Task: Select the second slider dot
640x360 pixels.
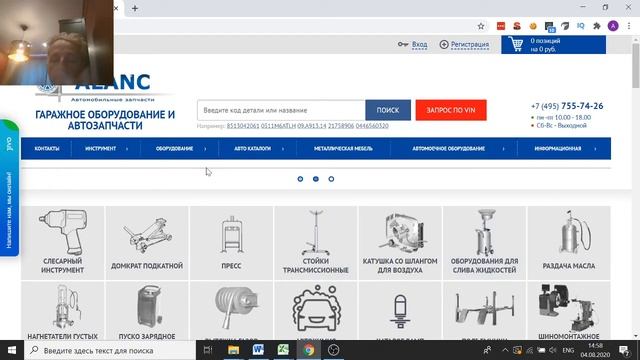Action: tap(316, 179)
